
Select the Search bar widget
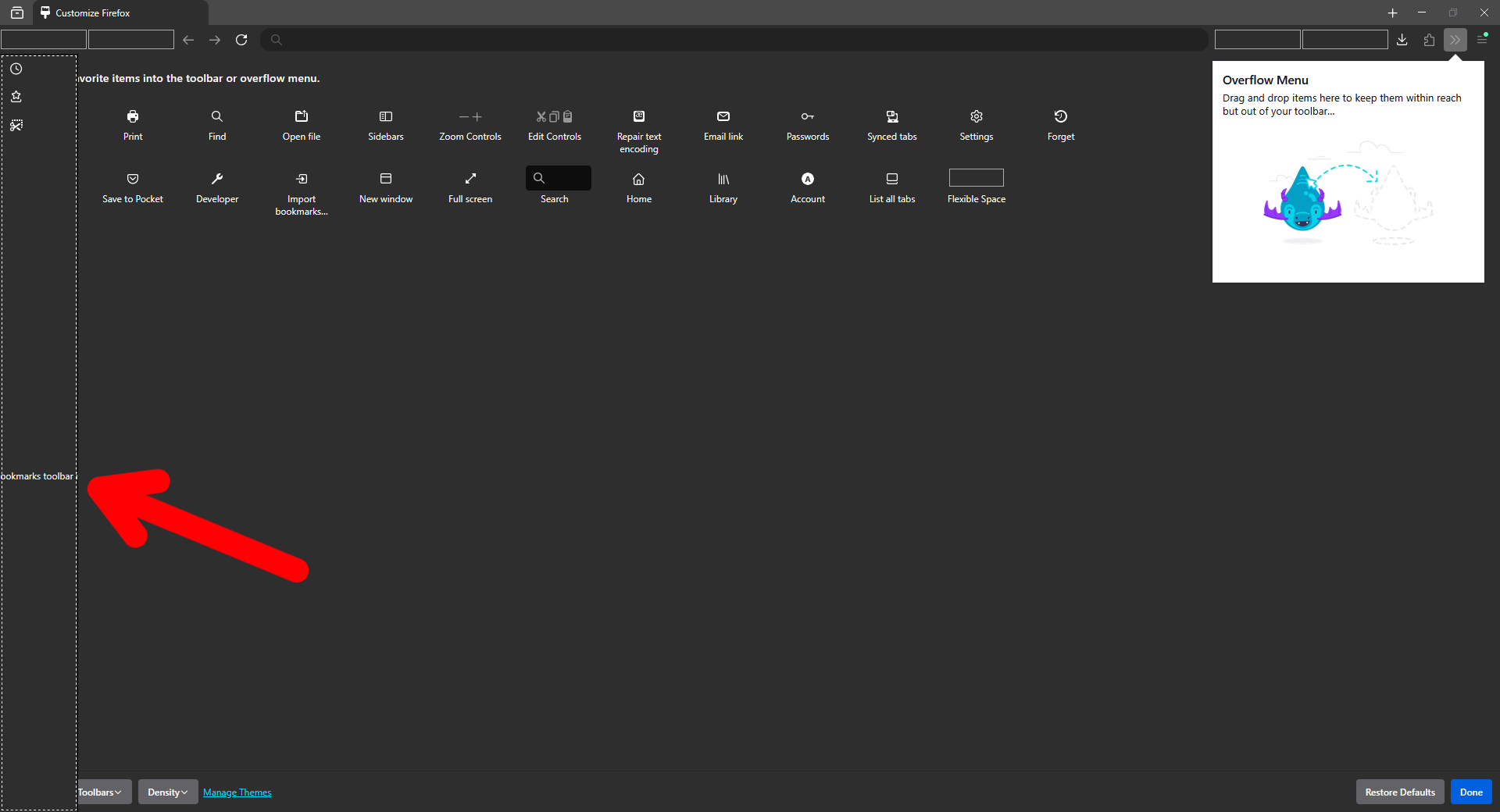[559, 178]
